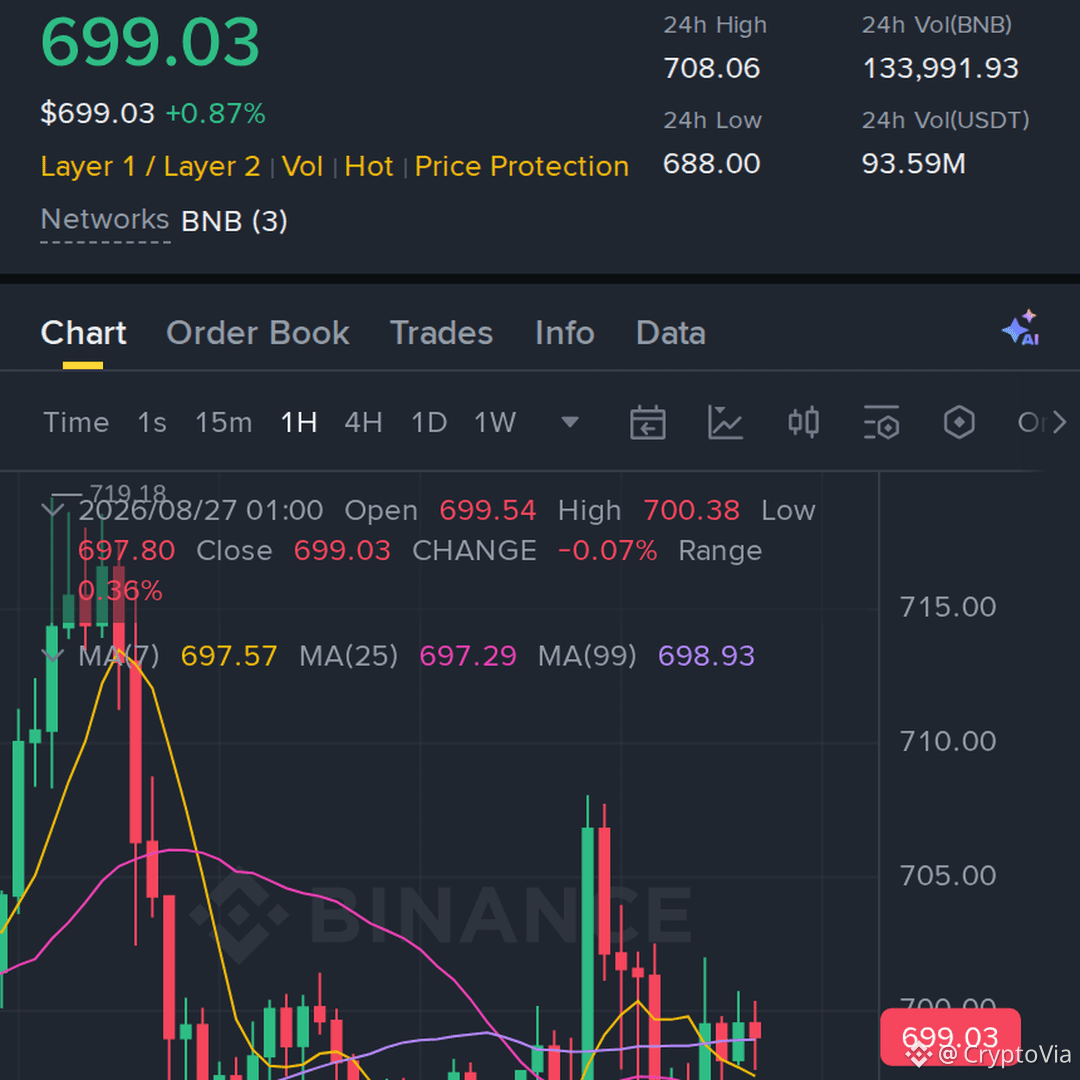Image resolution: width=1080 pixels, height=1080 pixels.
Task: Click the MA(25) value 697.29
Action: click(468, 656)
